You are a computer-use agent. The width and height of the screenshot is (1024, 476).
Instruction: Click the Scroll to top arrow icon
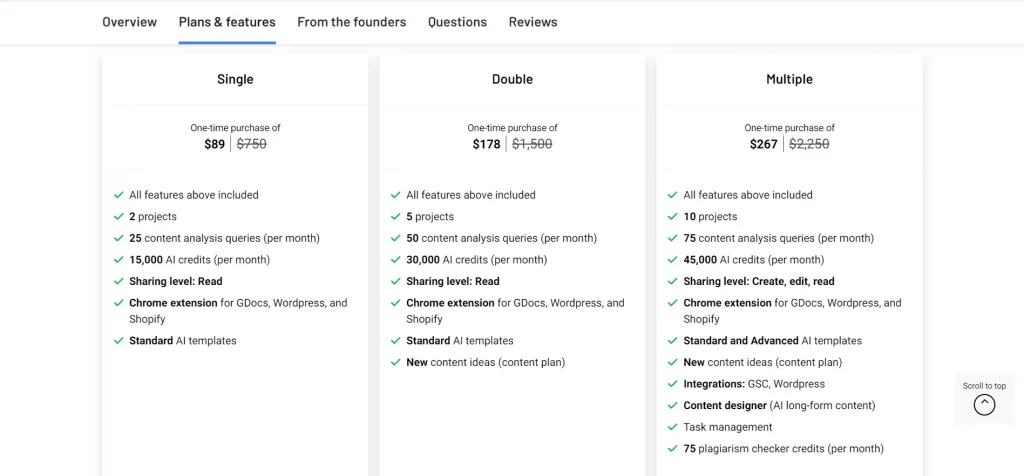point(984,405)
